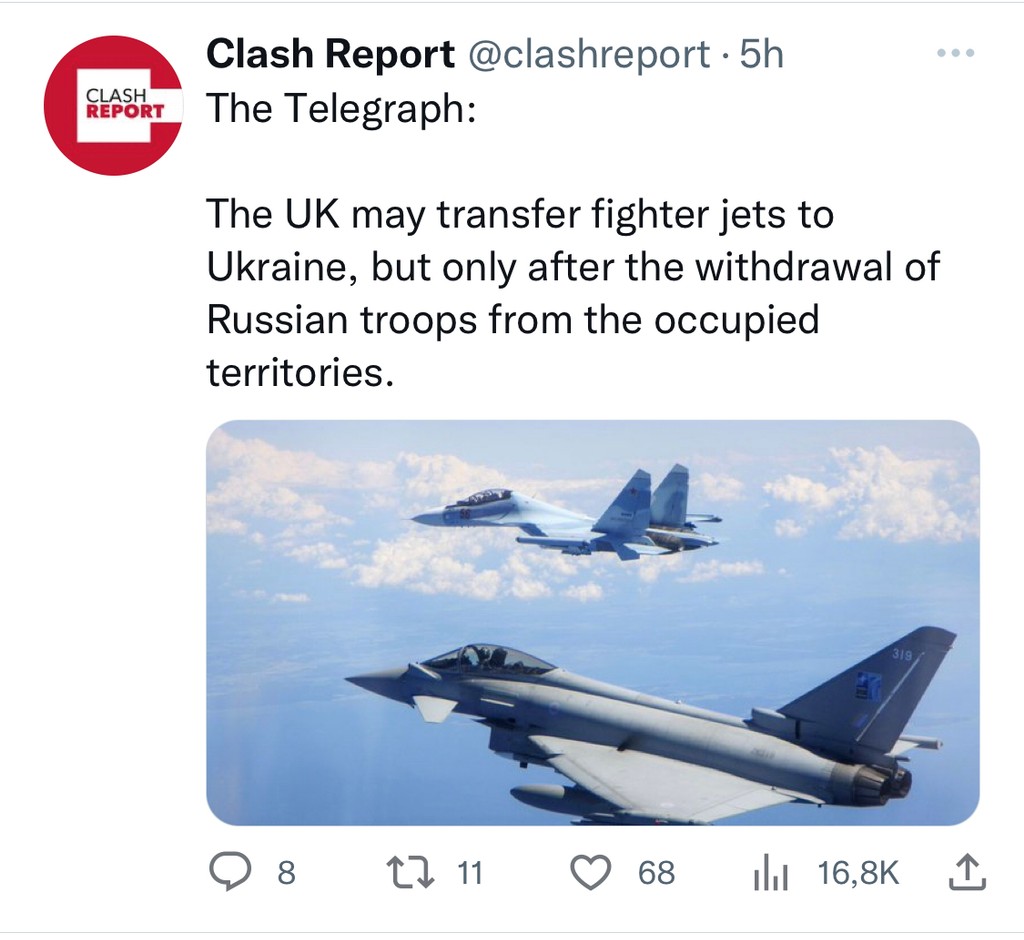Click the reply count of 8
Image resolution: width=1024 pixels, height=940 pixels.
coord(286,874)
